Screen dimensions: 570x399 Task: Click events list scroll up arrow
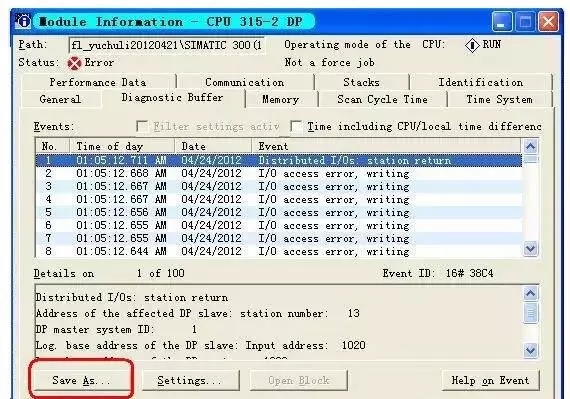[530, 146]
